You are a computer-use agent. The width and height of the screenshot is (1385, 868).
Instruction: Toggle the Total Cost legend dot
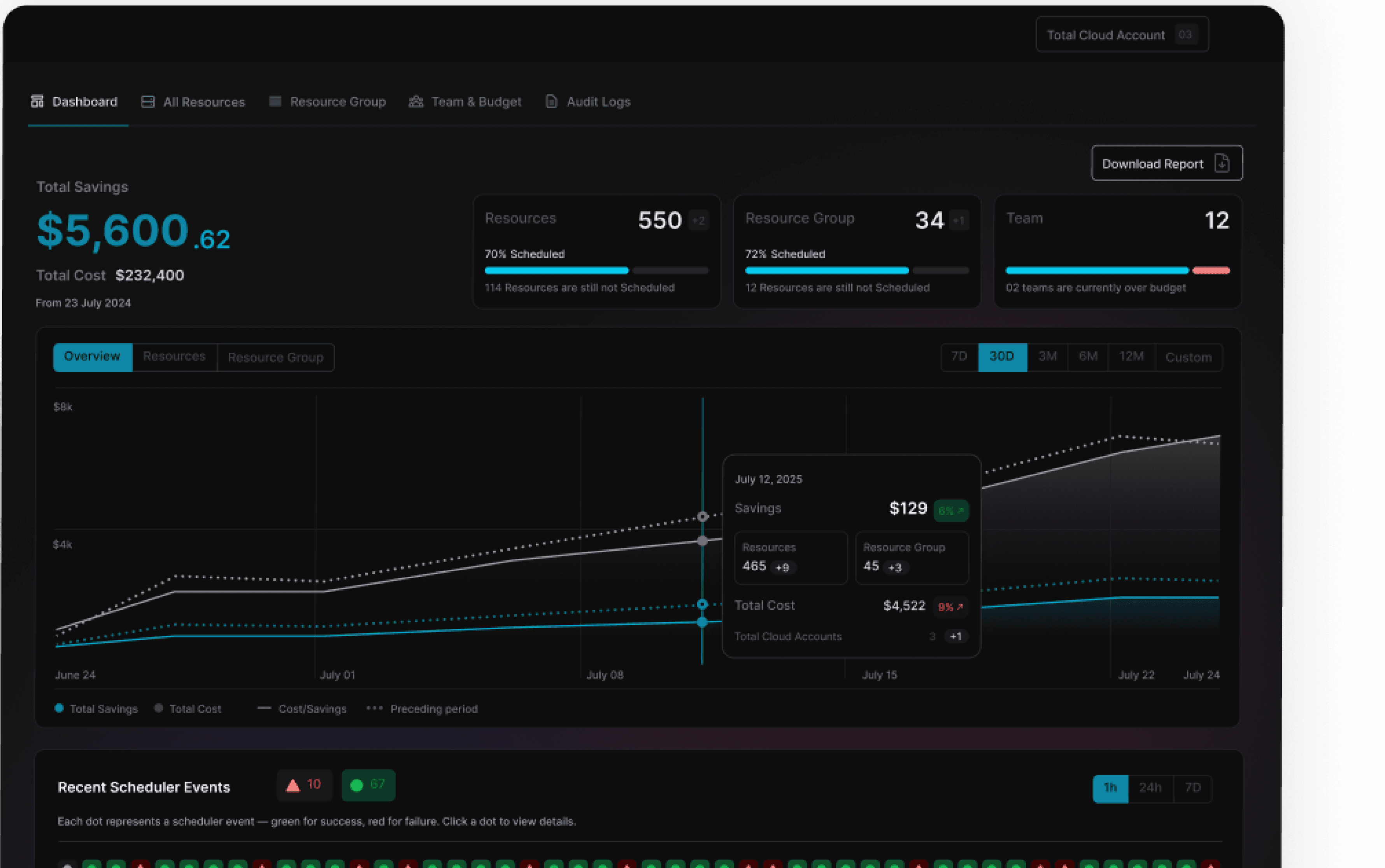point(158,708)
